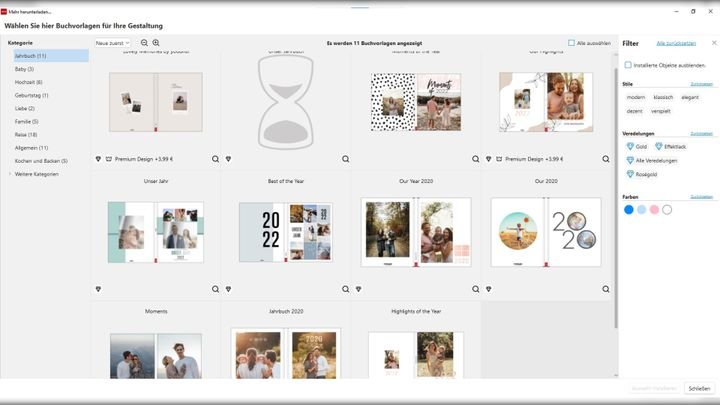This screenshot has height=405, width=720.
Task: Enable Installierte Objekte ausblenden checkbox
Action: click(x=628, y=65)
